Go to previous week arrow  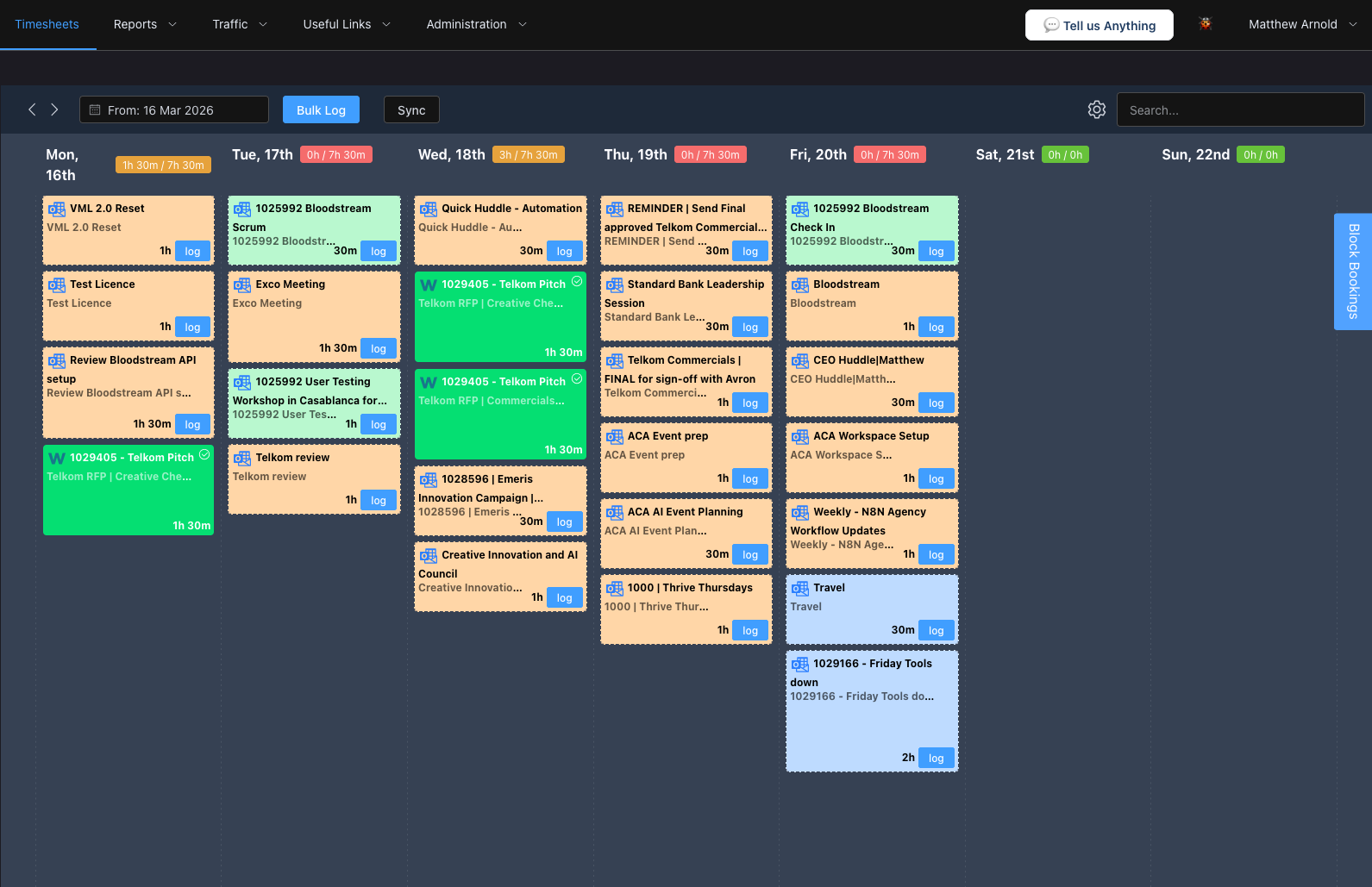point(32,109)
